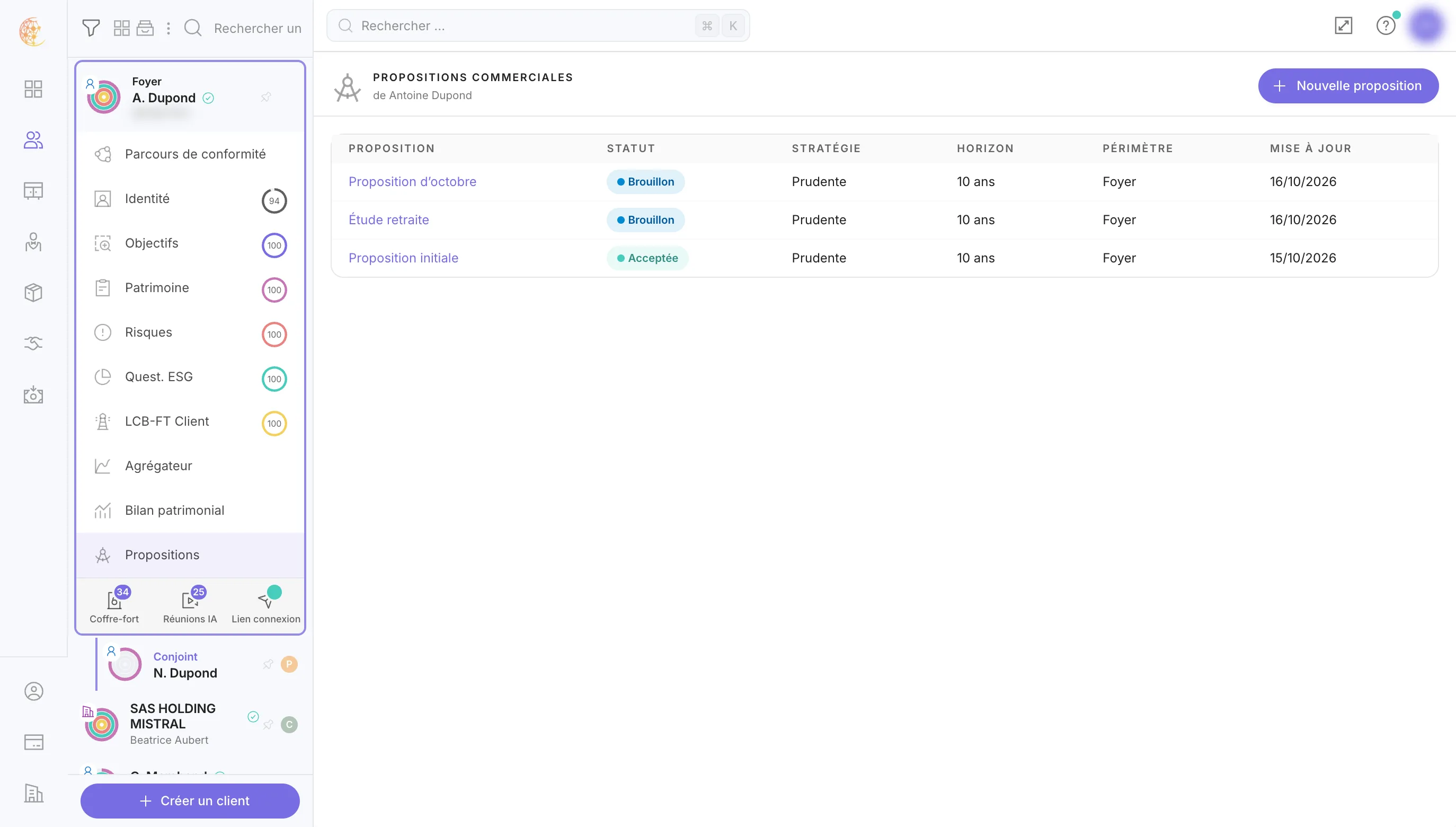Open the three-dot more options menu

(168, 28)
